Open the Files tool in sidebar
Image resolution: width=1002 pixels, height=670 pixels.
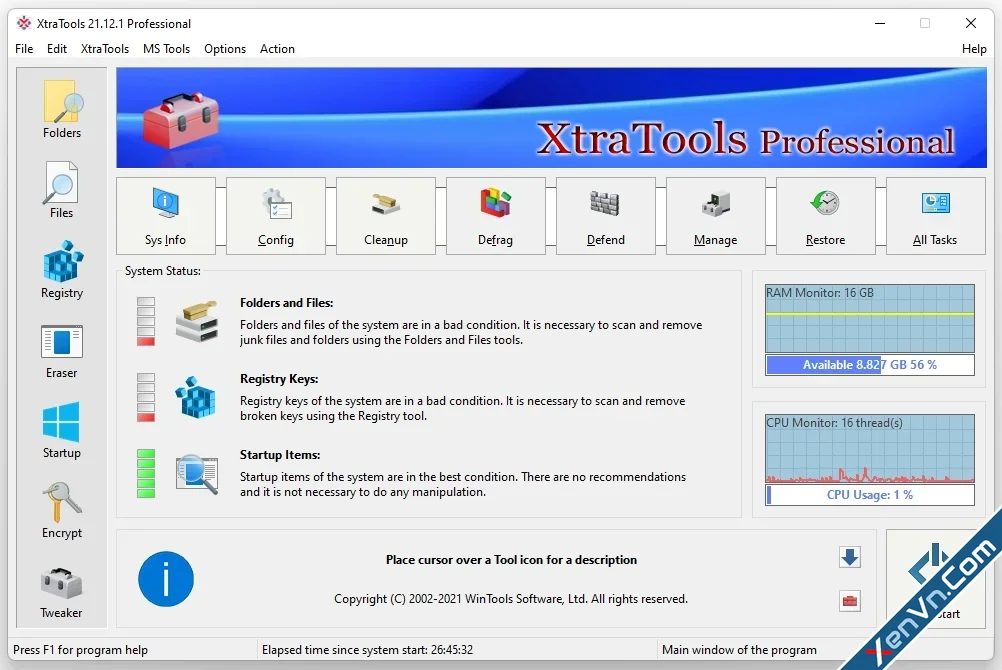[x=62, y=189]
